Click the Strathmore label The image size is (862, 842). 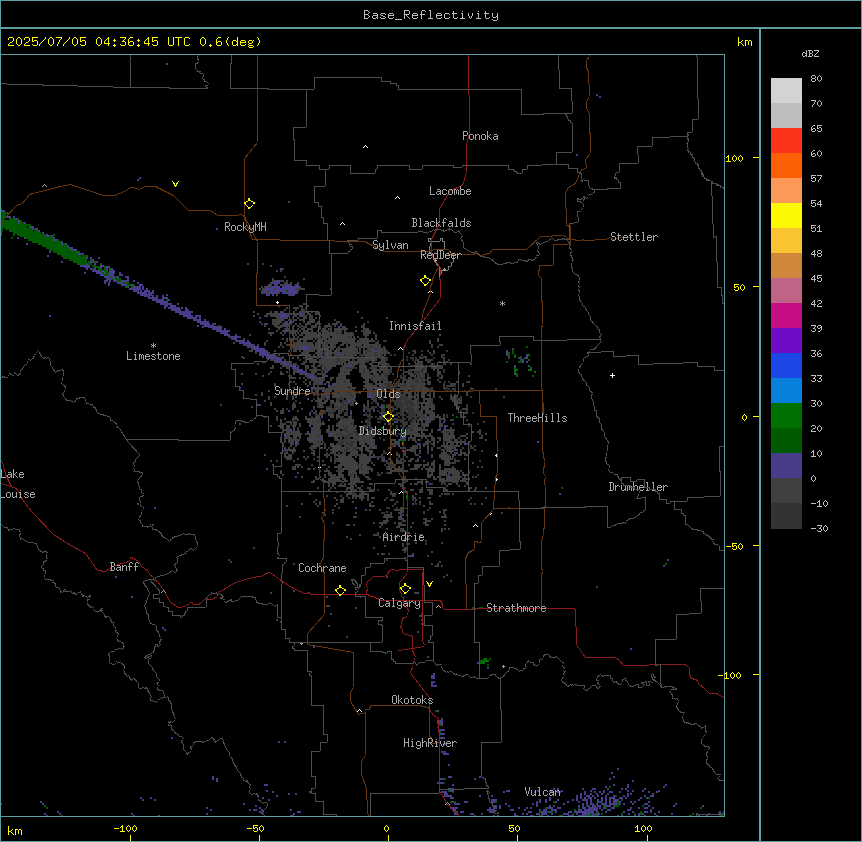point(516,608)
